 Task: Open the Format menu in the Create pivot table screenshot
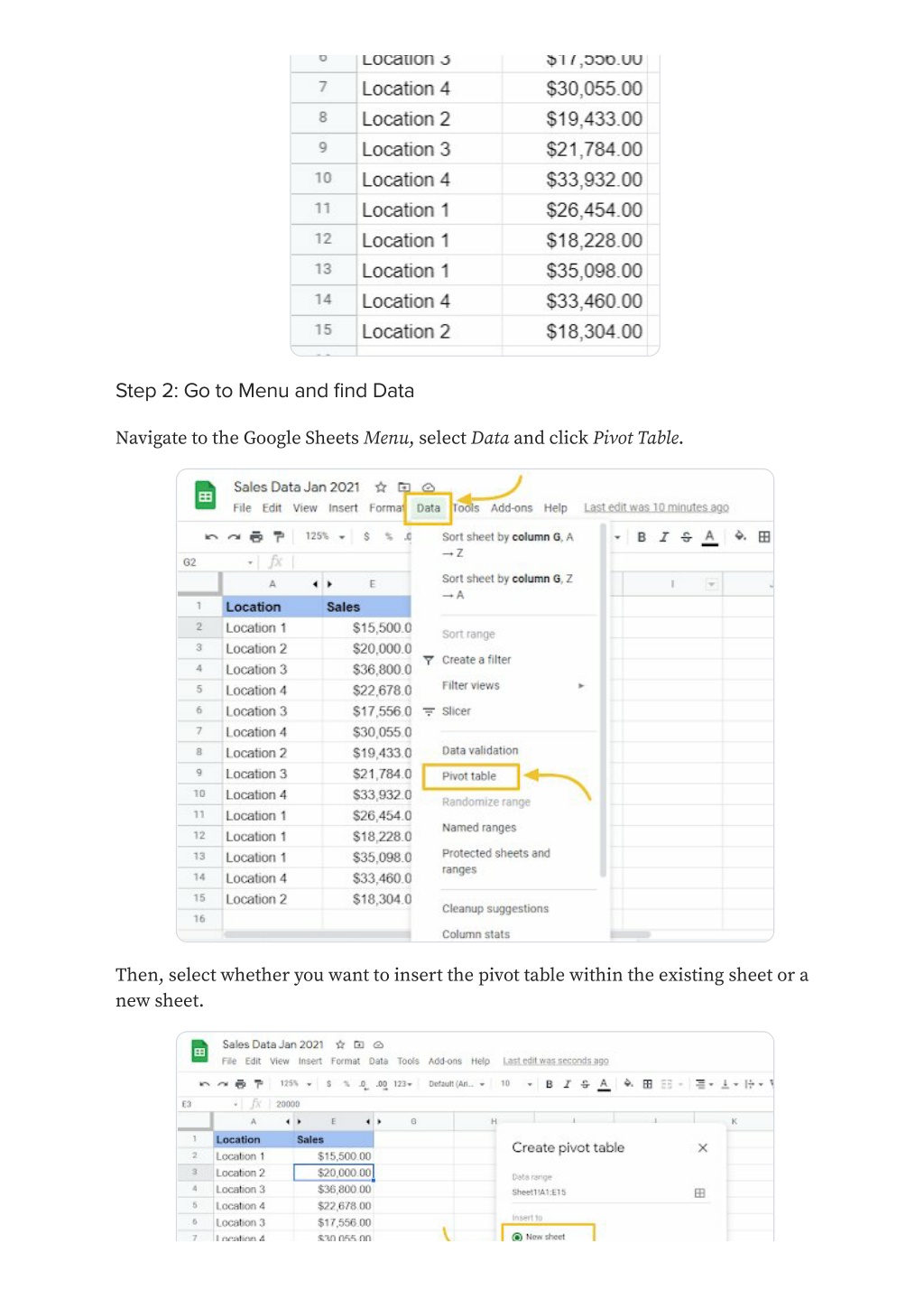pos(346,1062)
